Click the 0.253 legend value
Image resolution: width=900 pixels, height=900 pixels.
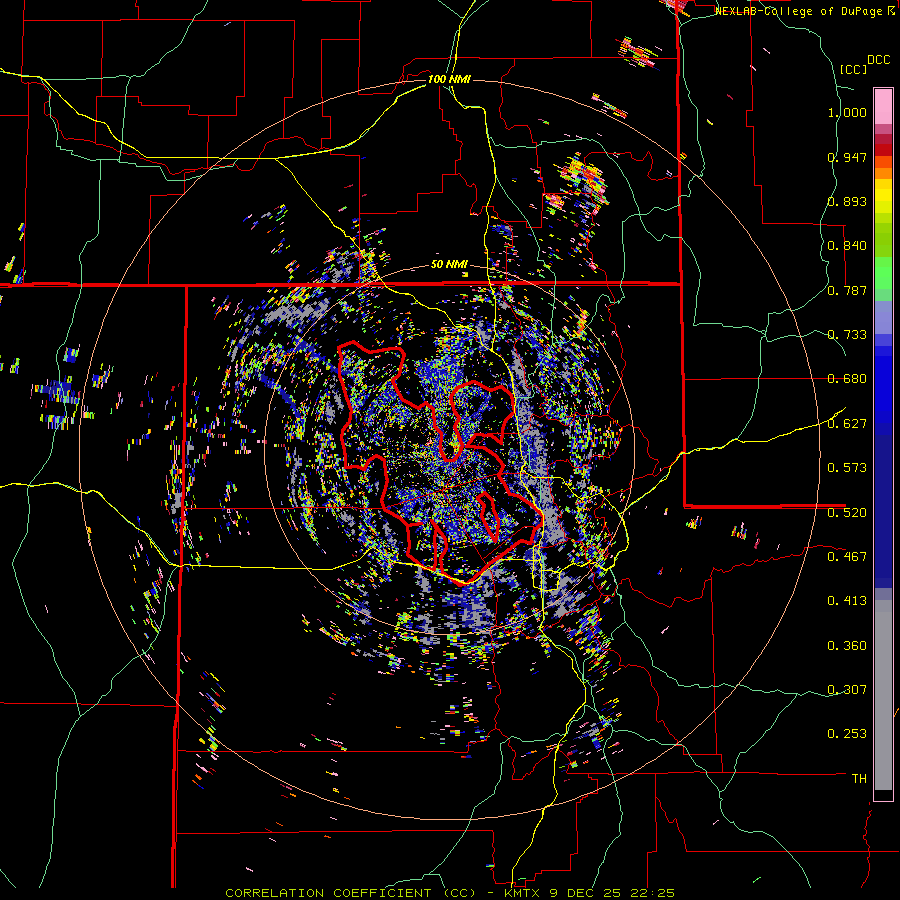point(847,734)
